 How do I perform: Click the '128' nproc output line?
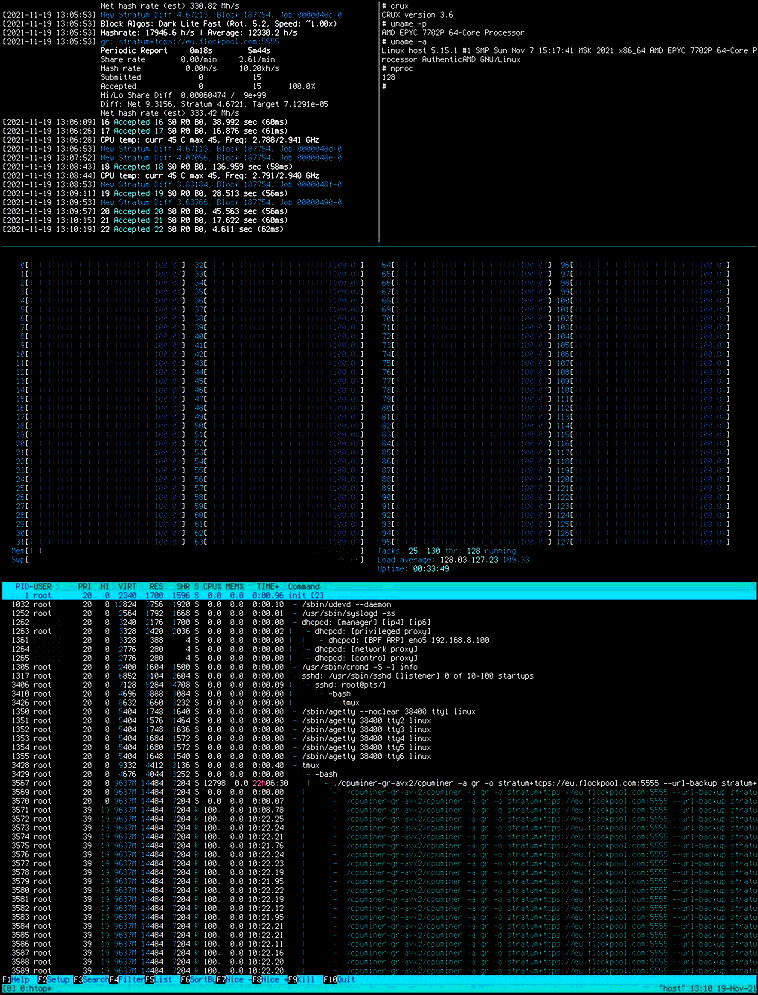[389, 77]
